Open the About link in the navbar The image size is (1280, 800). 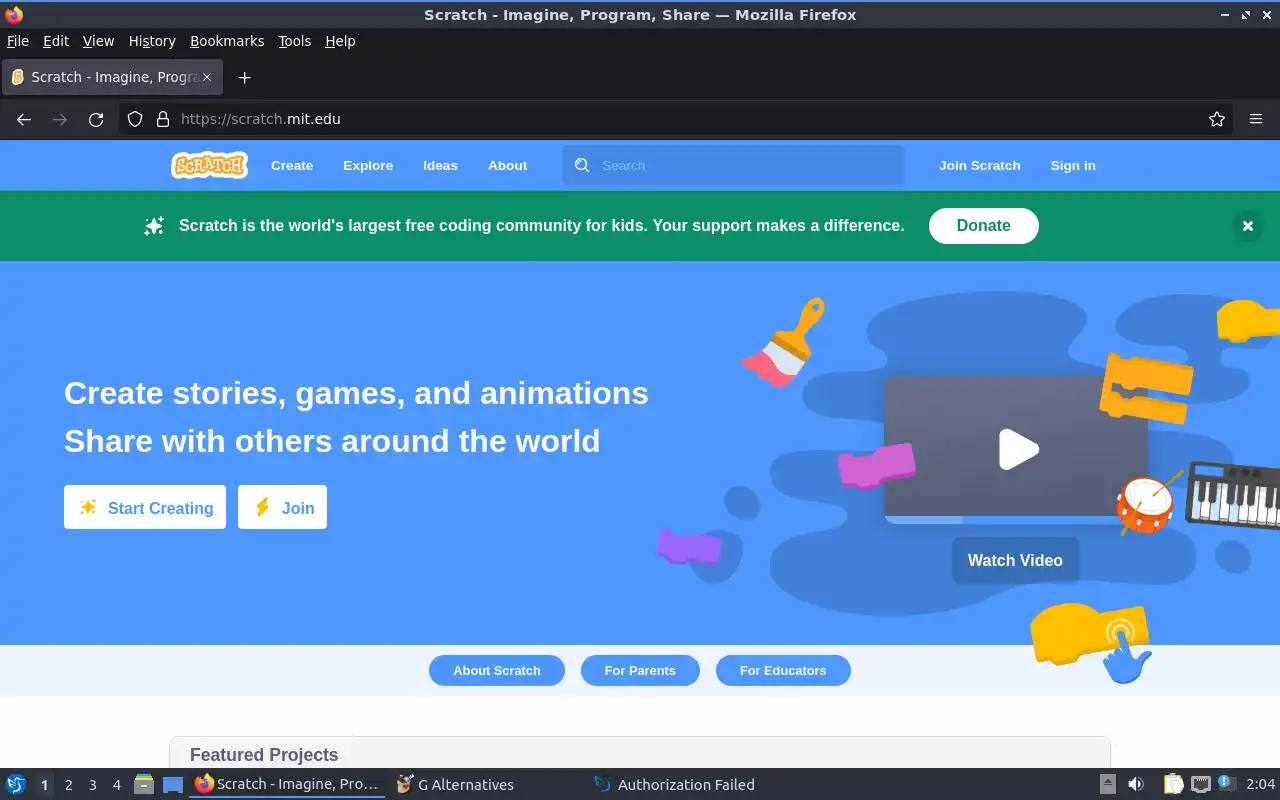tap(507, 166)
